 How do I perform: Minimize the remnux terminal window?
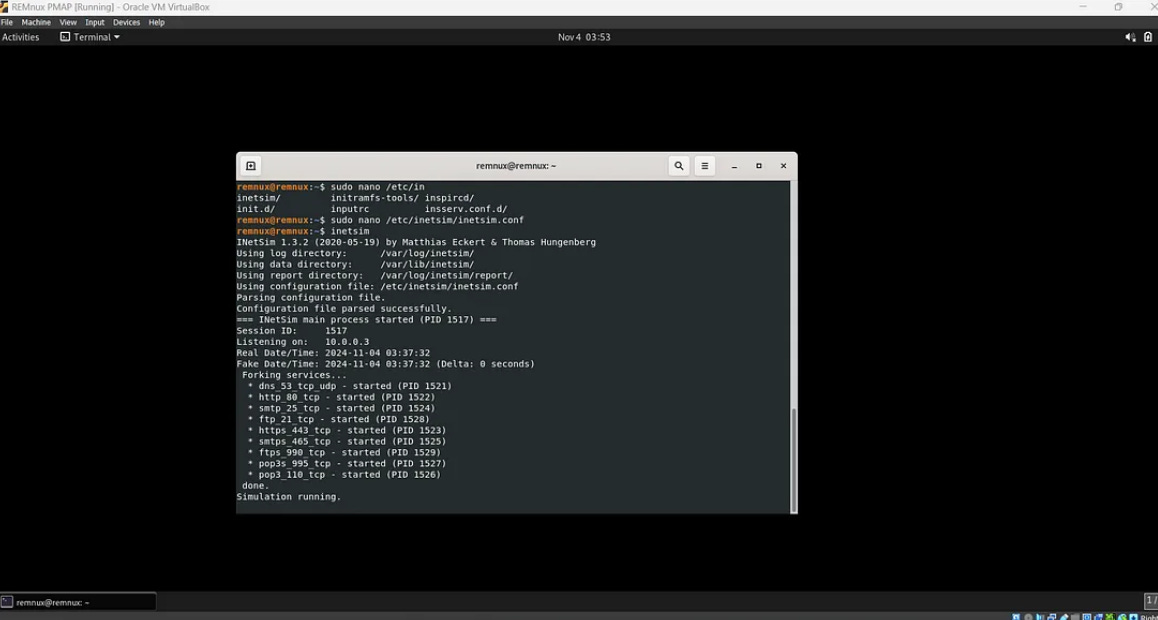coord(734,167)
